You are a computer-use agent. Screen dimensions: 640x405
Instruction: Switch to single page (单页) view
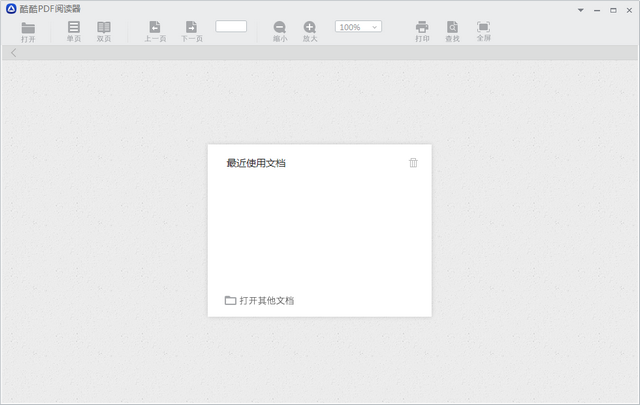click(74, 30)
